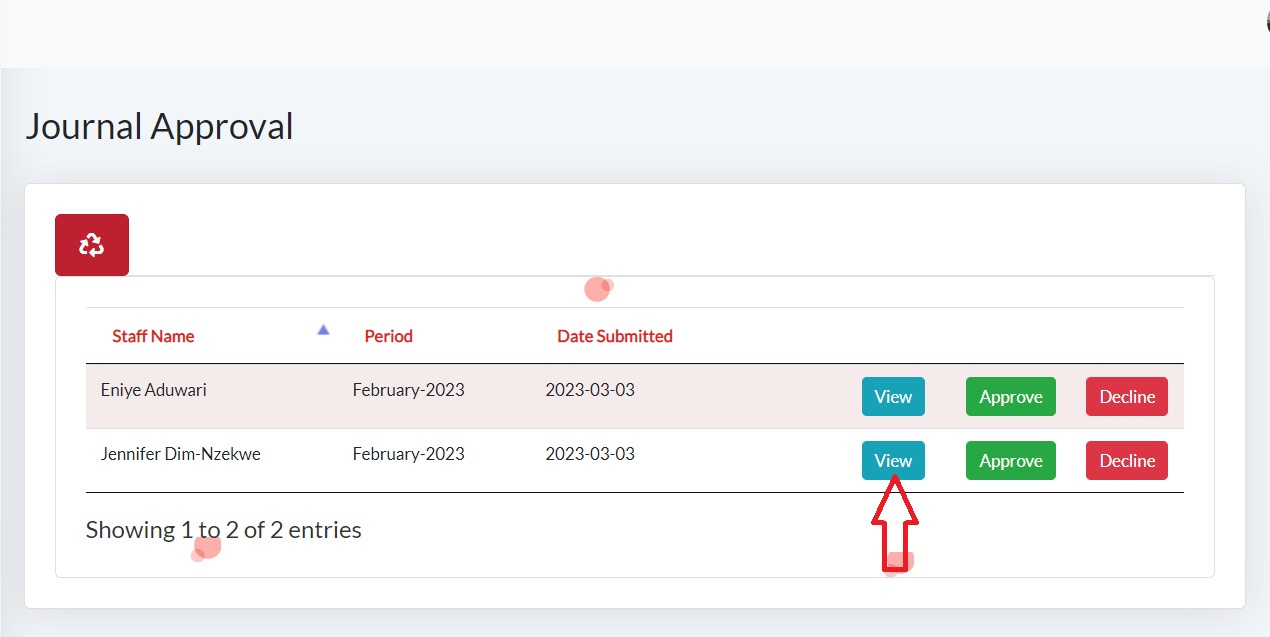Click the blue sort arrow beside Staff Name
This screenshot has width=1270, height=637.
point(323,329)
